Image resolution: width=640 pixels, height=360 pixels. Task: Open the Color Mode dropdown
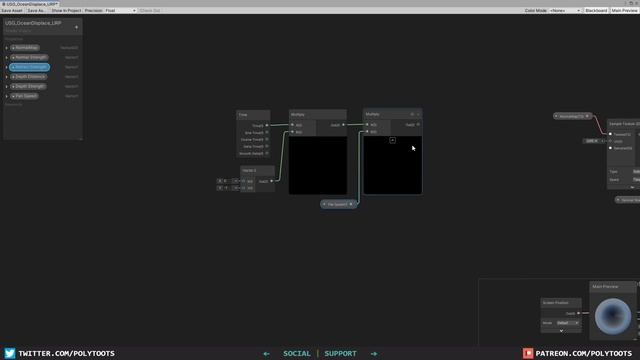tap(565, 10)
